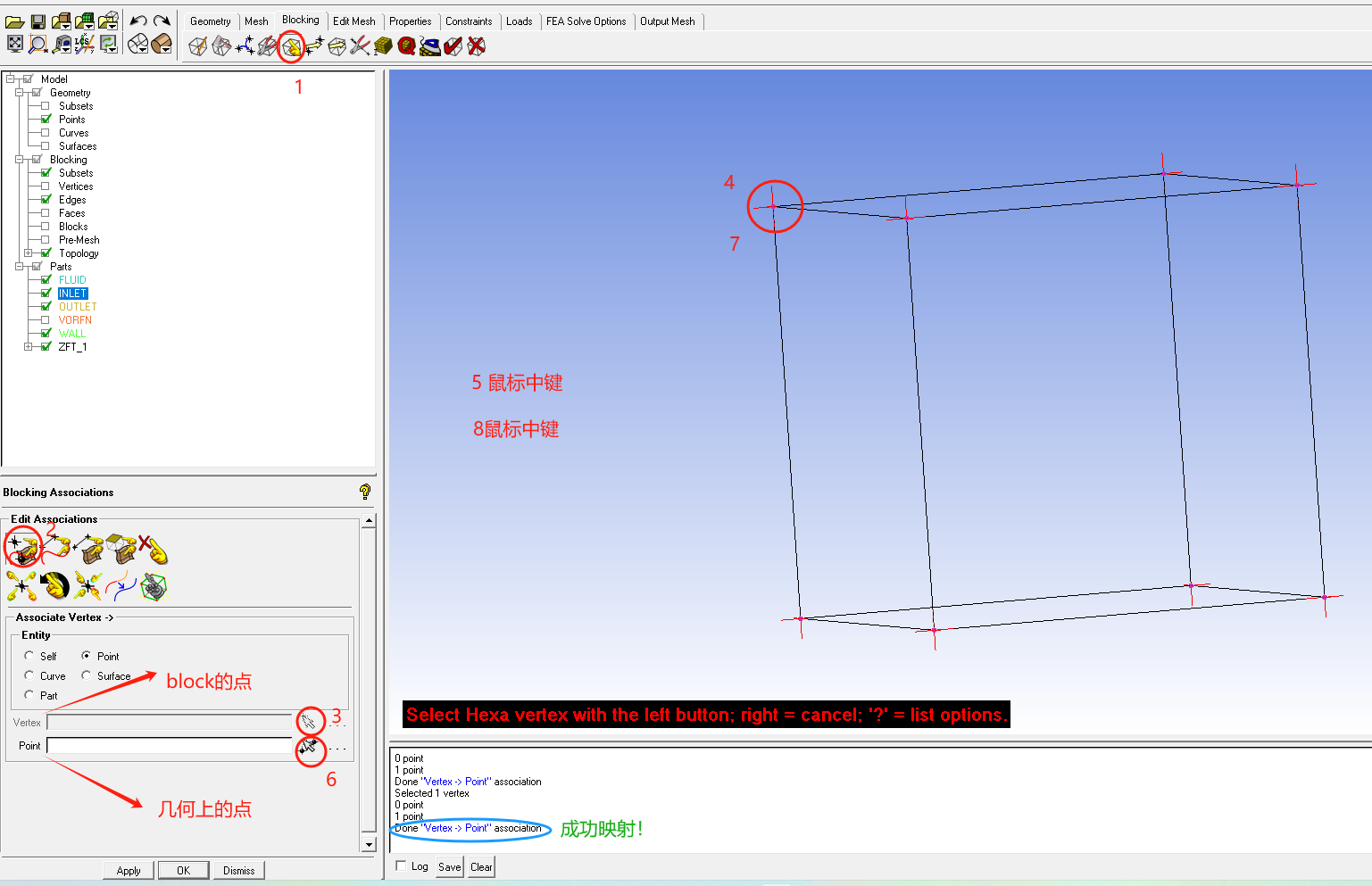Image resolution: width=1372 pixels, height=886 pixels.
Task: Save project with the floppy disk icon
Action: 37,21
